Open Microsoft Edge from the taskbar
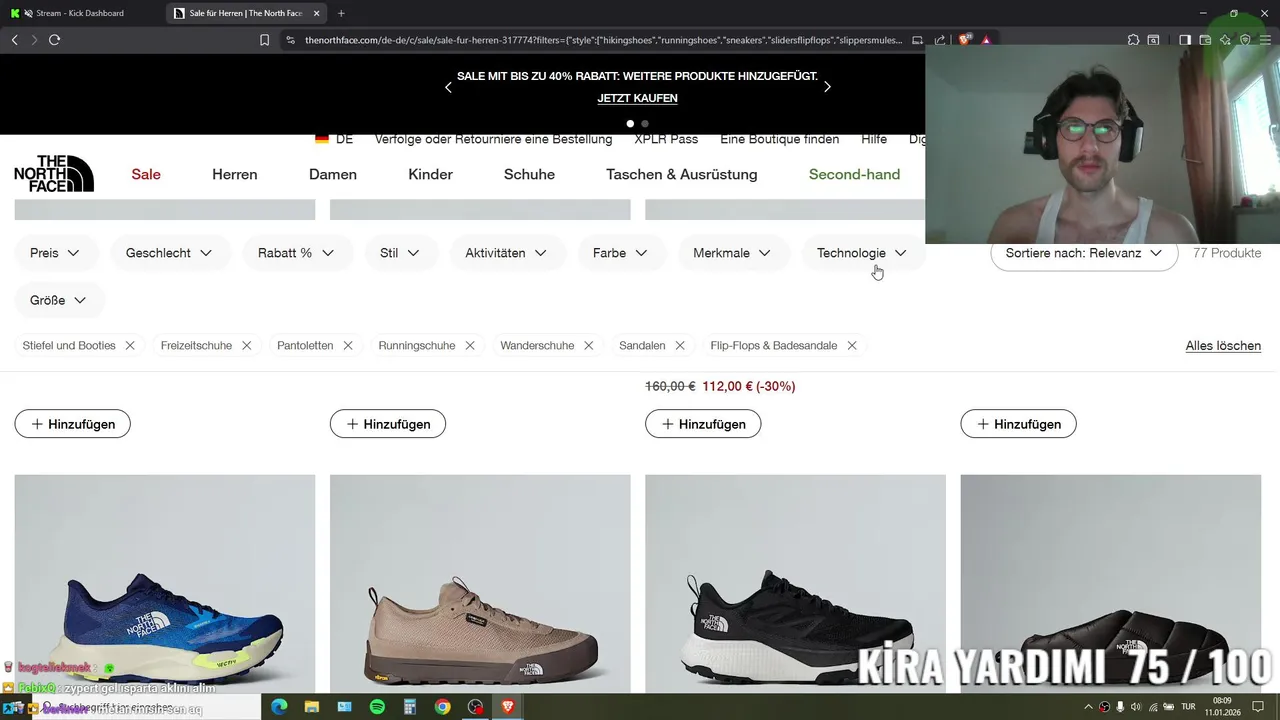1280x720 pixels. click(x=279, y=707)
